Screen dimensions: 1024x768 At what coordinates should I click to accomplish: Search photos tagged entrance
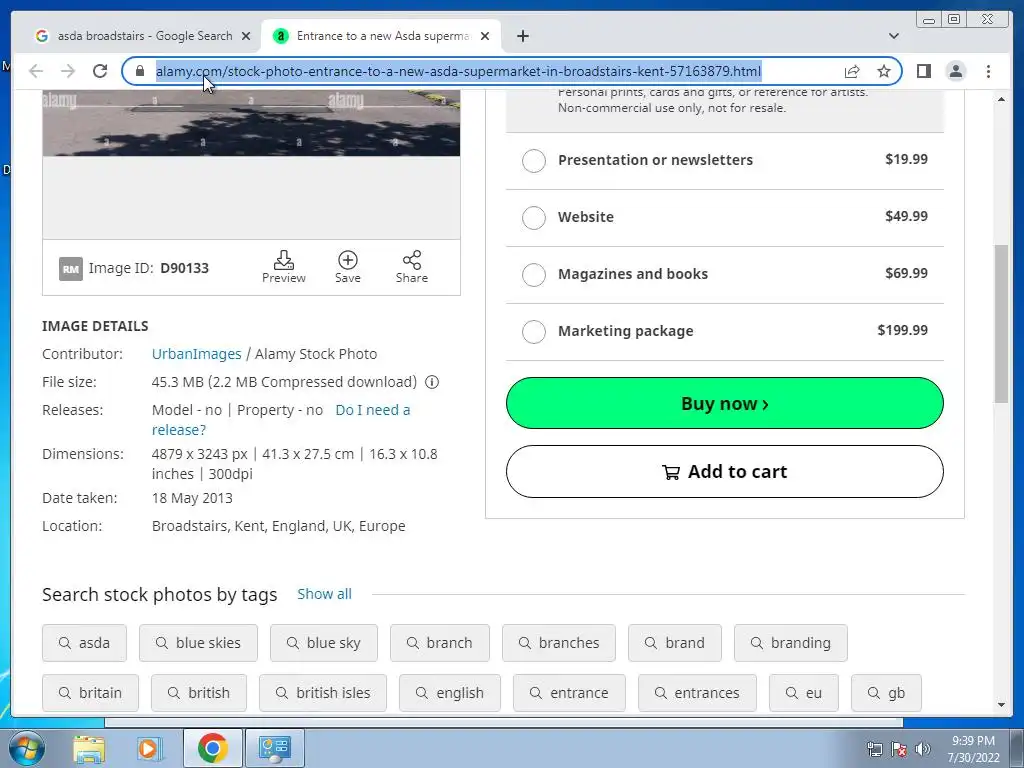coord(569,693)
